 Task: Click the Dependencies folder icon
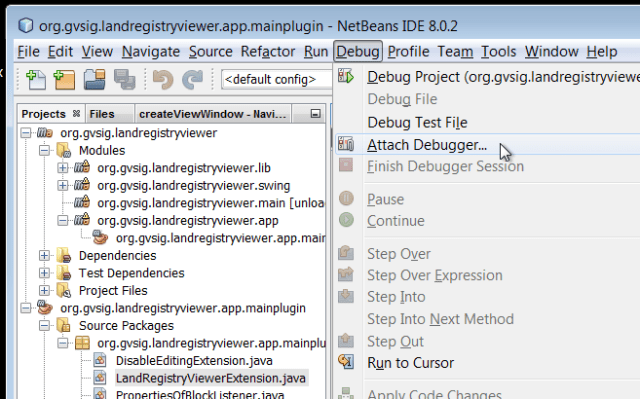click(x=64, y=255)
